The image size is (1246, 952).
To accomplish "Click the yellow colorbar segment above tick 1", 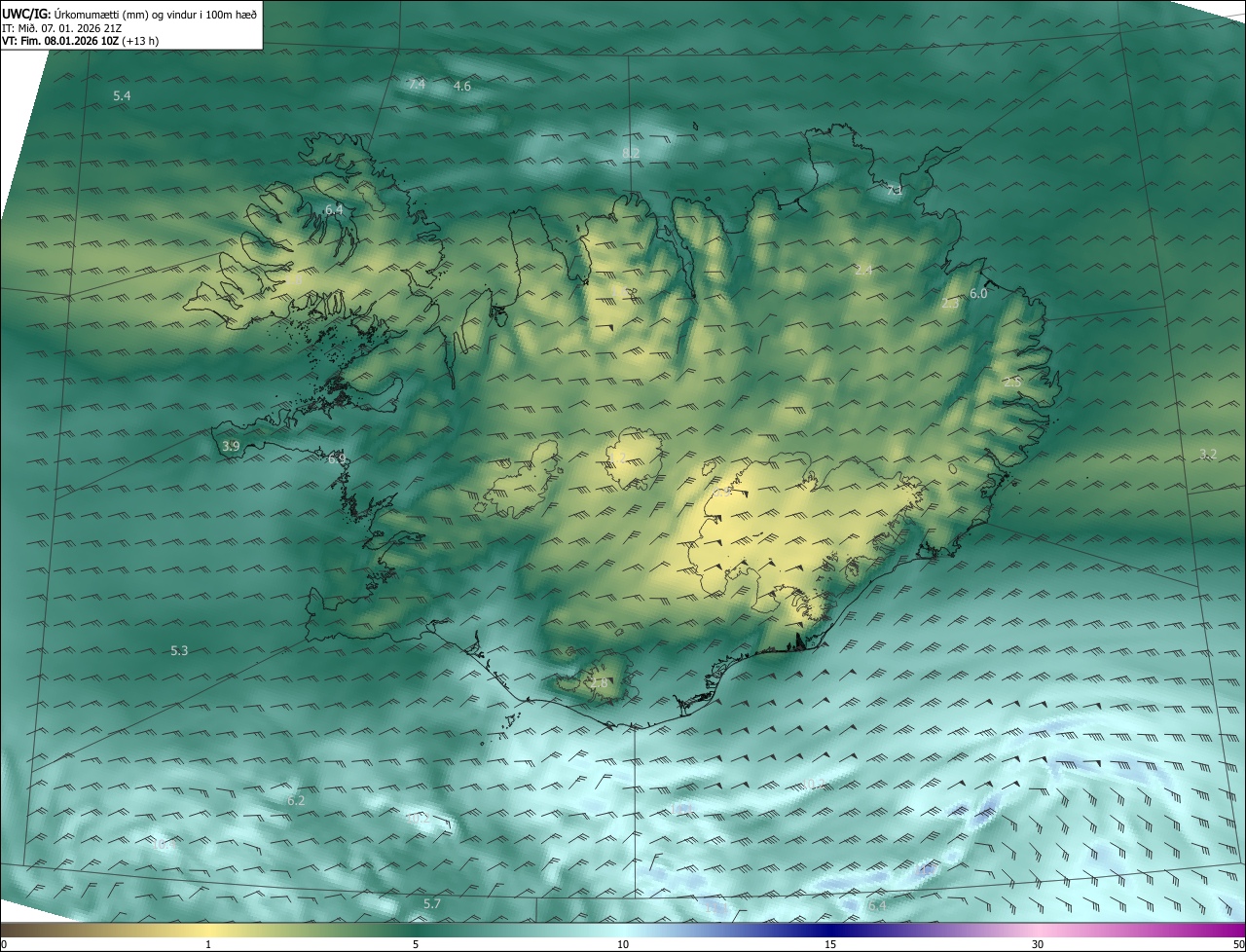I will 208,930.
